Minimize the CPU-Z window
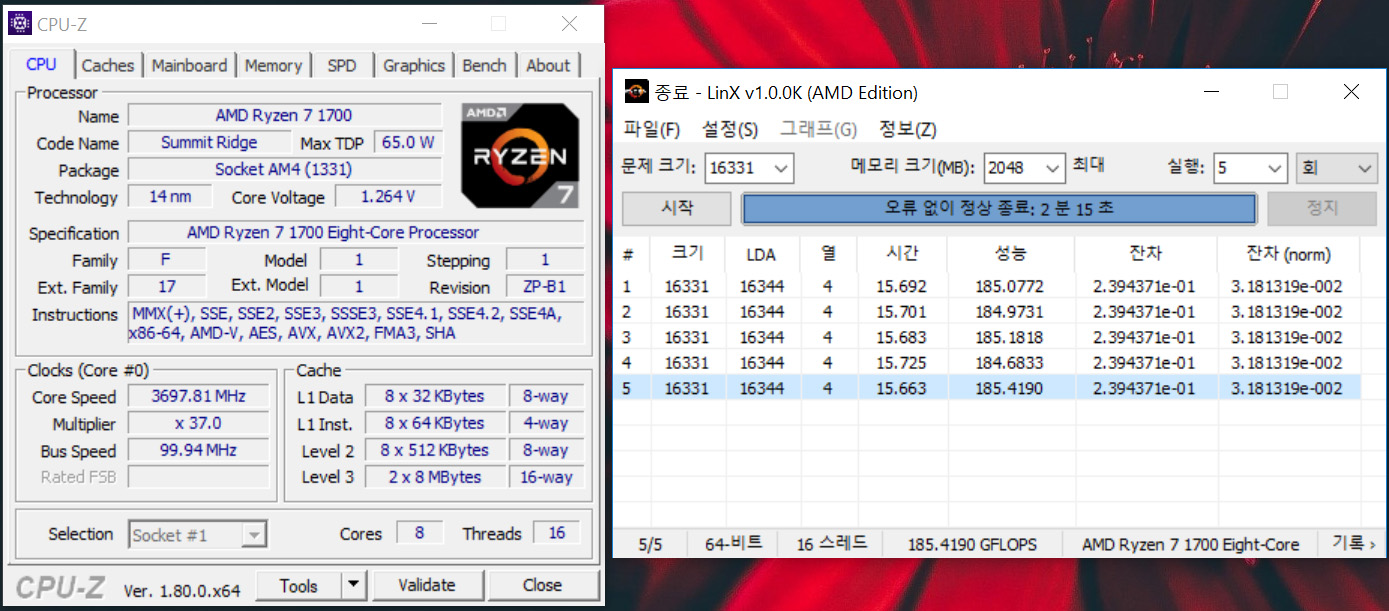 [430, 24]
